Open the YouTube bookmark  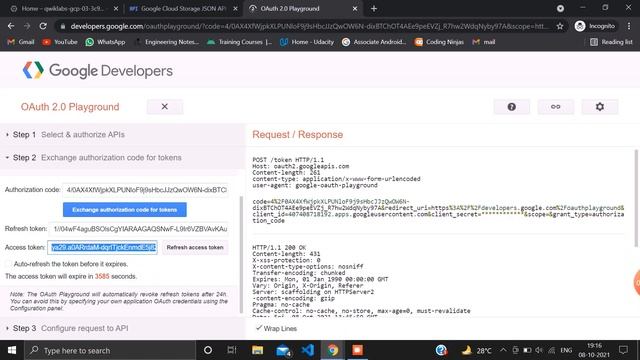coord(60,42)
